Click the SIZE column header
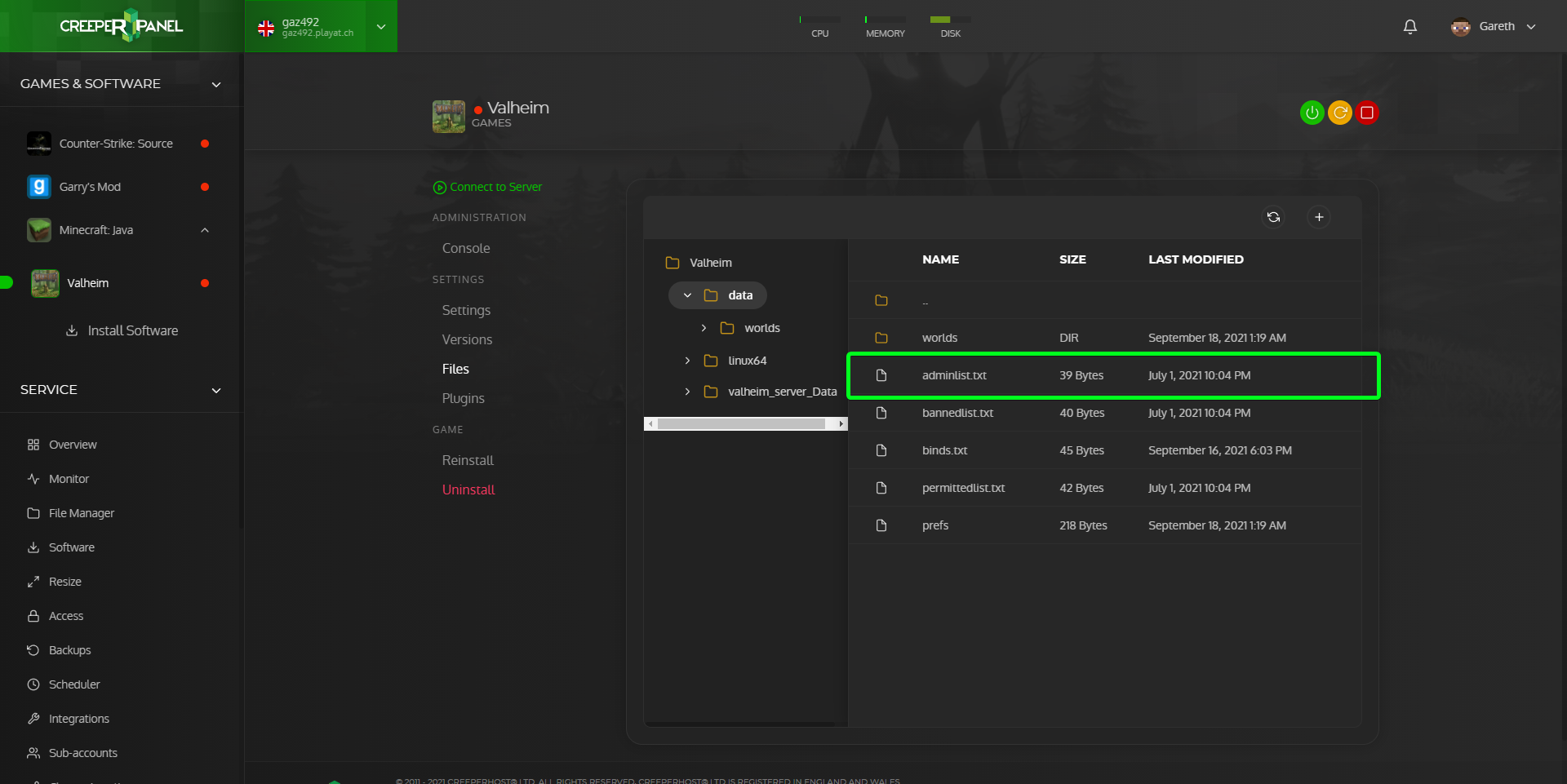Screen dimensions: 1567x784 (x=1072, y=259)
